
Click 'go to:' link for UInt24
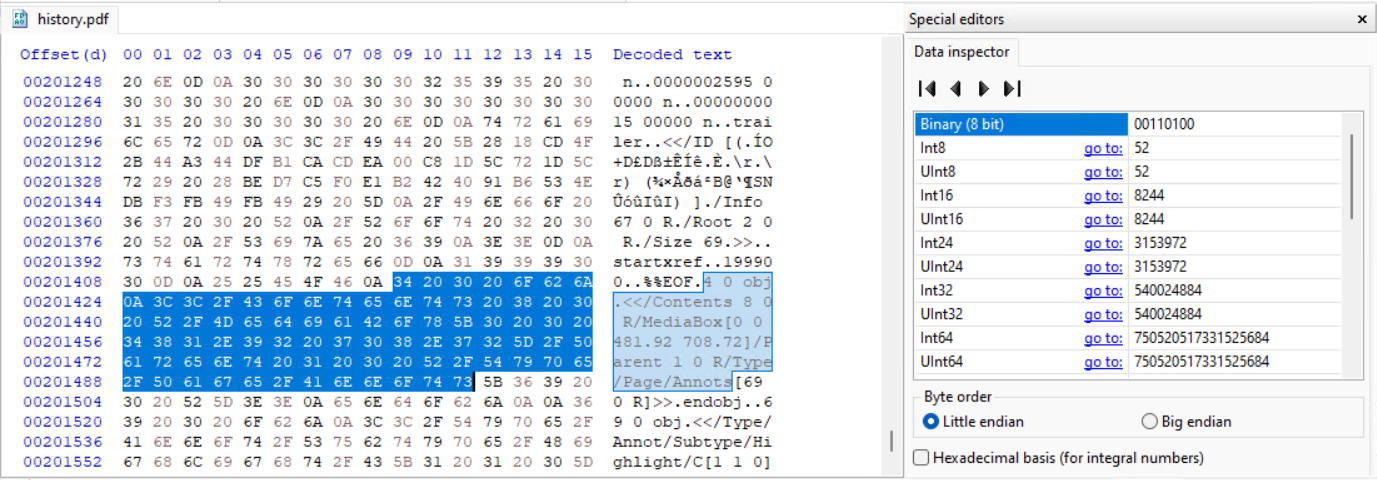click(1103, 267)
